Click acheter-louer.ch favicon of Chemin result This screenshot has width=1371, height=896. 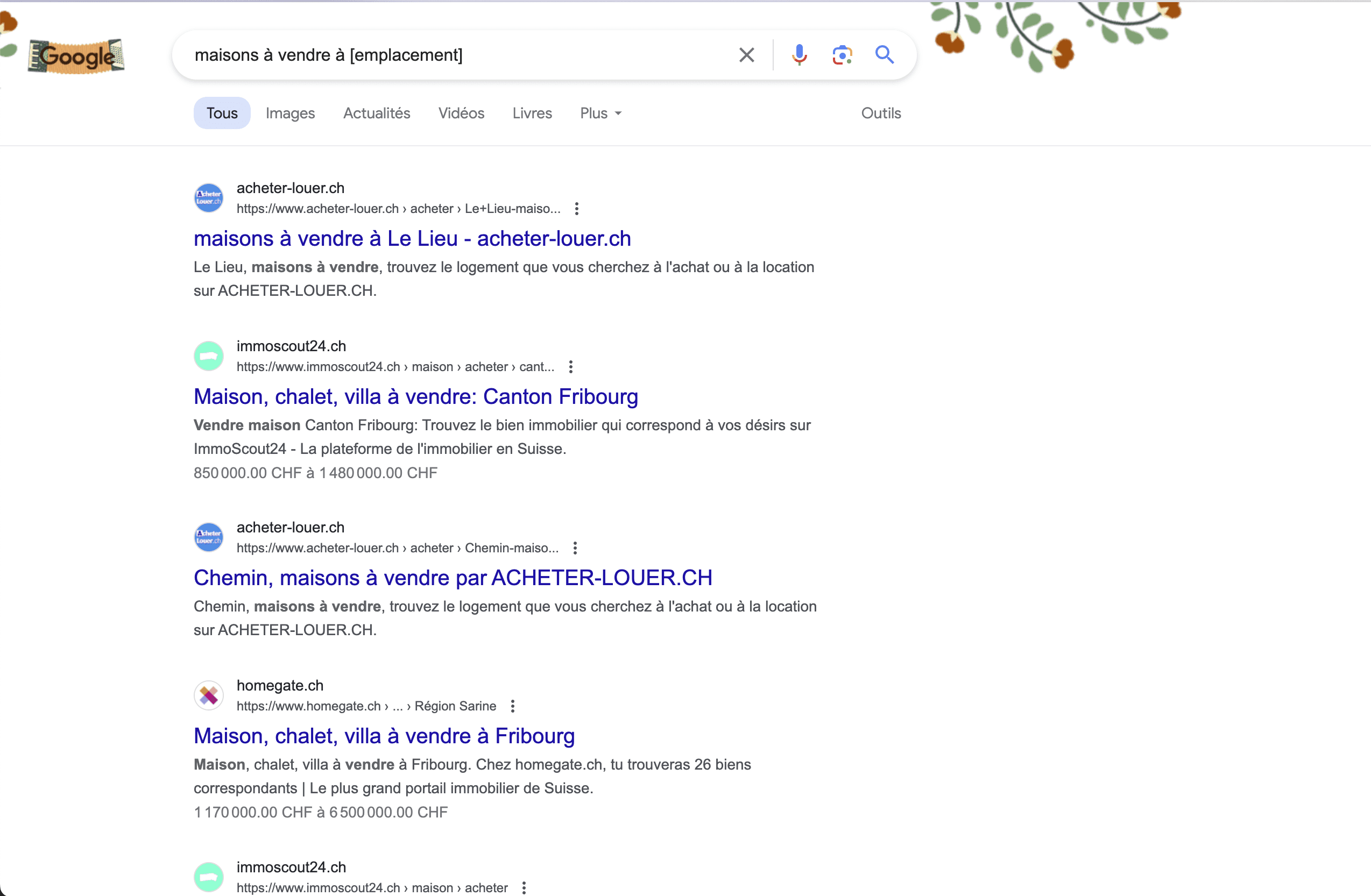point(209,537)
